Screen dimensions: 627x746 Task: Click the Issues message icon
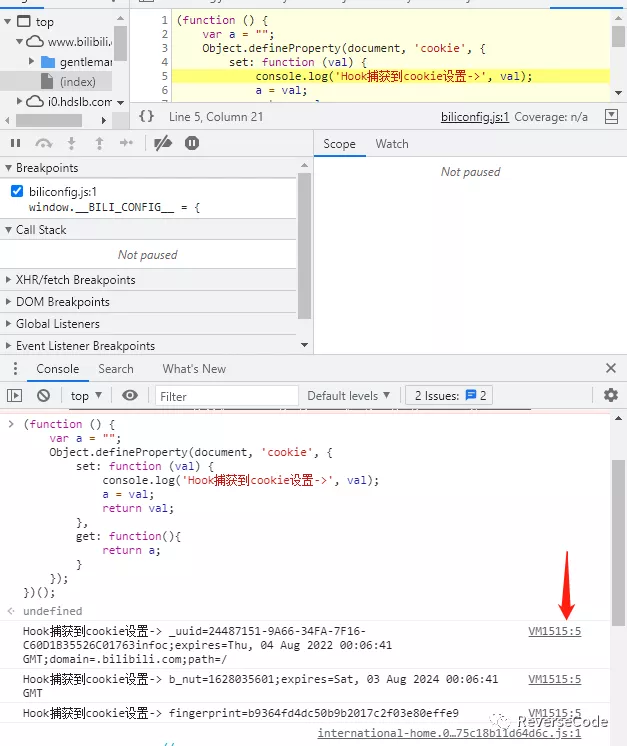tap(470, 395)
